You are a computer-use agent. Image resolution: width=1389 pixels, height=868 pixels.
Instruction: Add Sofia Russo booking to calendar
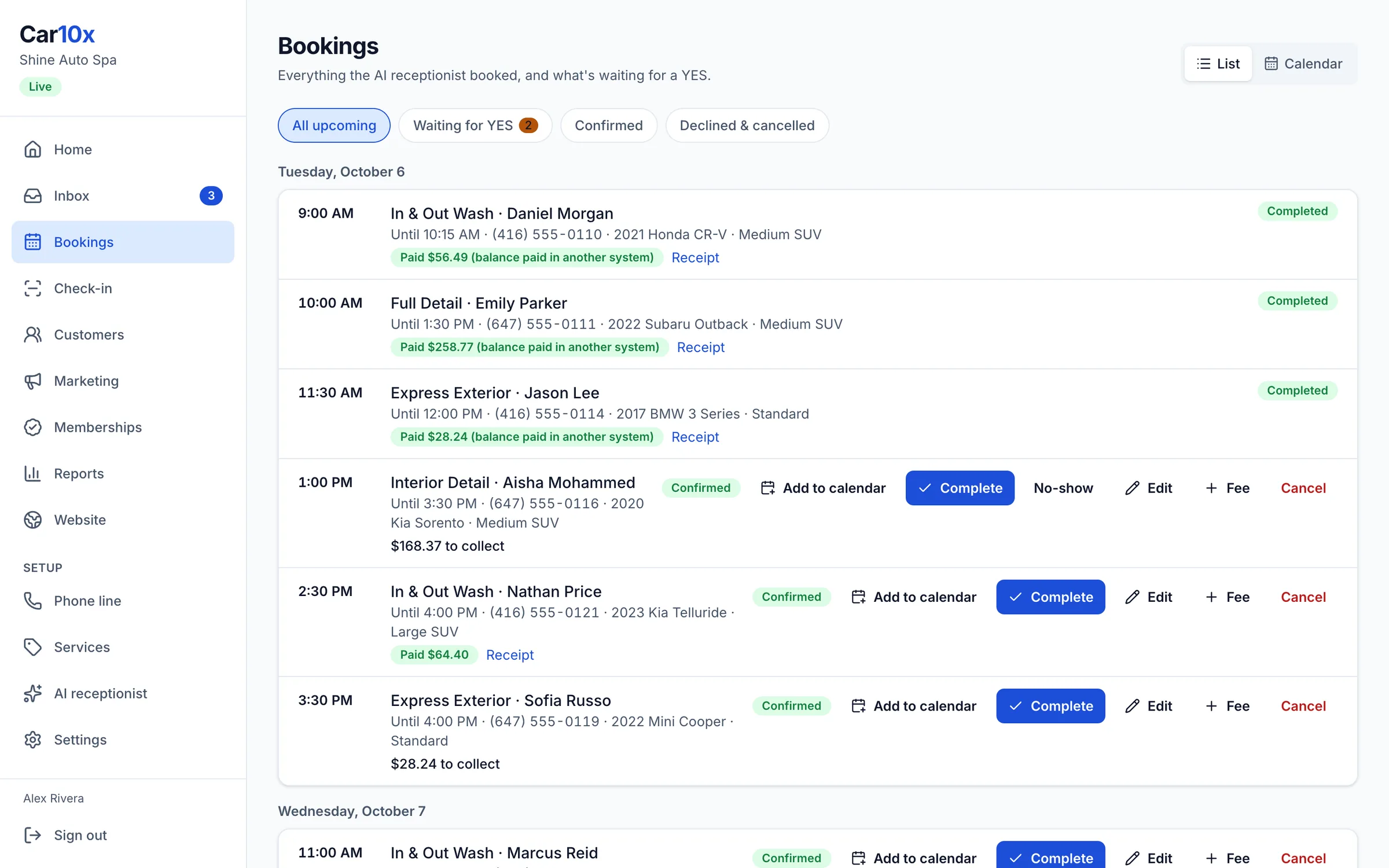914,706
